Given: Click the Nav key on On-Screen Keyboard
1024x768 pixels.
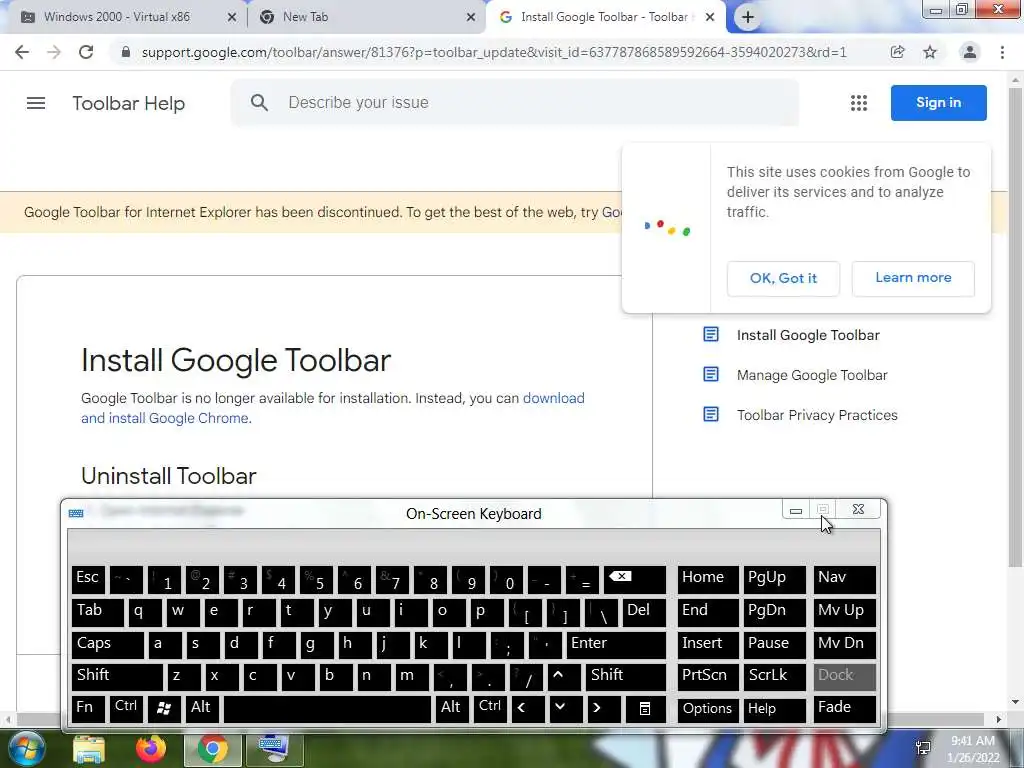Looking at the screenshot, I should pos(844,580).
